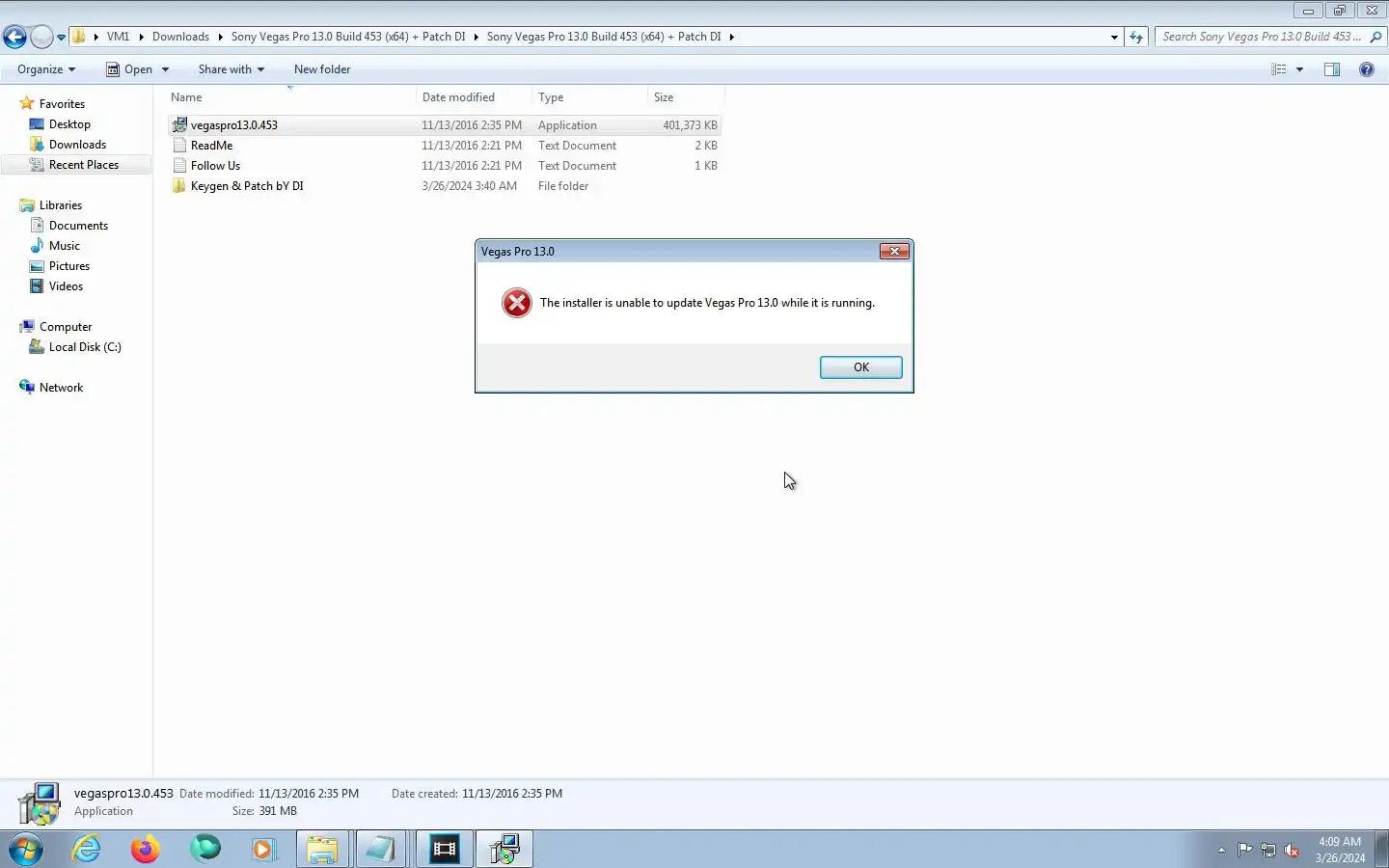Click VM1 in the address breadcrumb
The width and height of the screenshot is (1389, 868).
(118, 37)
